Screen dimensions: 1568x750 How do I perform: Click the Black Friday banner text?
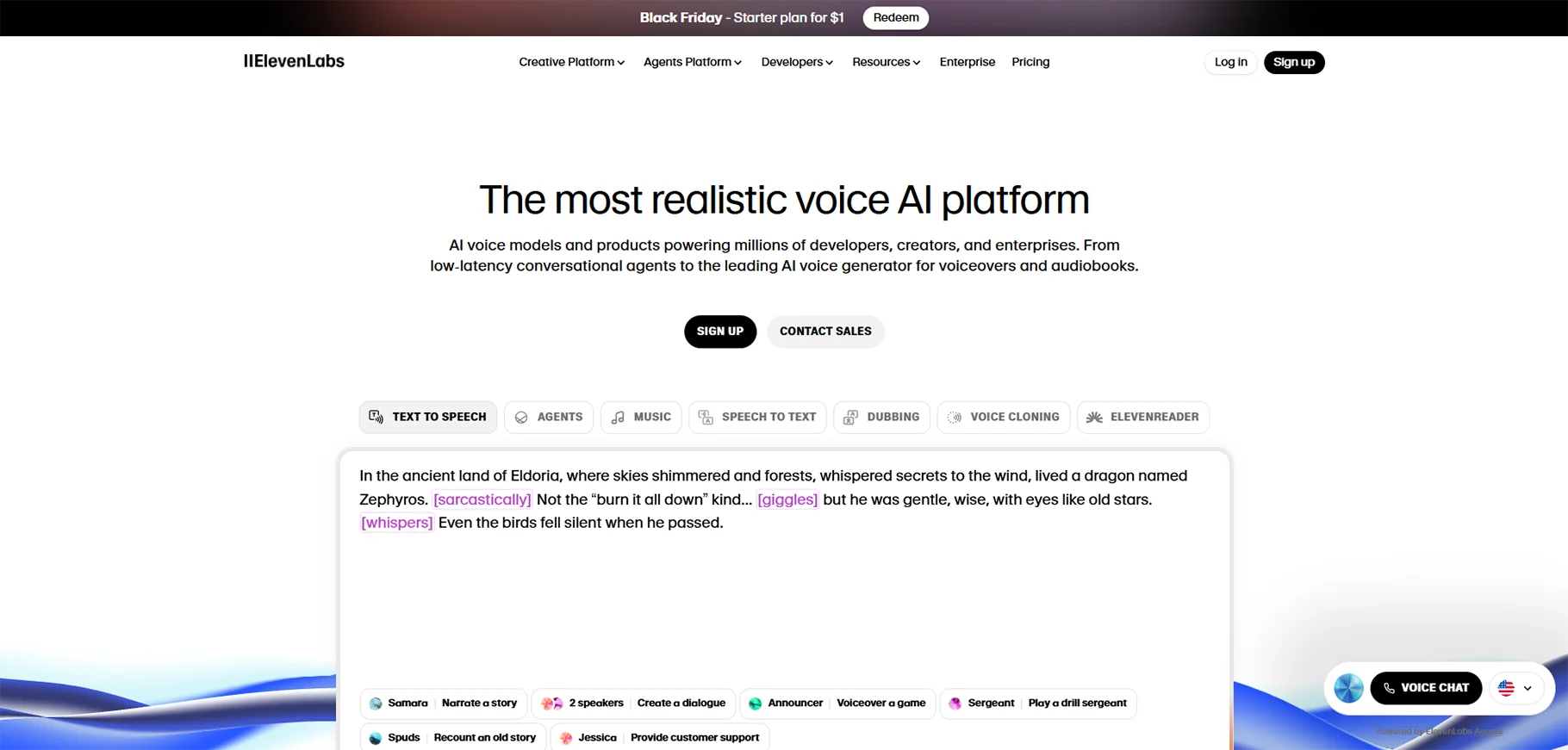coord(742,17)
